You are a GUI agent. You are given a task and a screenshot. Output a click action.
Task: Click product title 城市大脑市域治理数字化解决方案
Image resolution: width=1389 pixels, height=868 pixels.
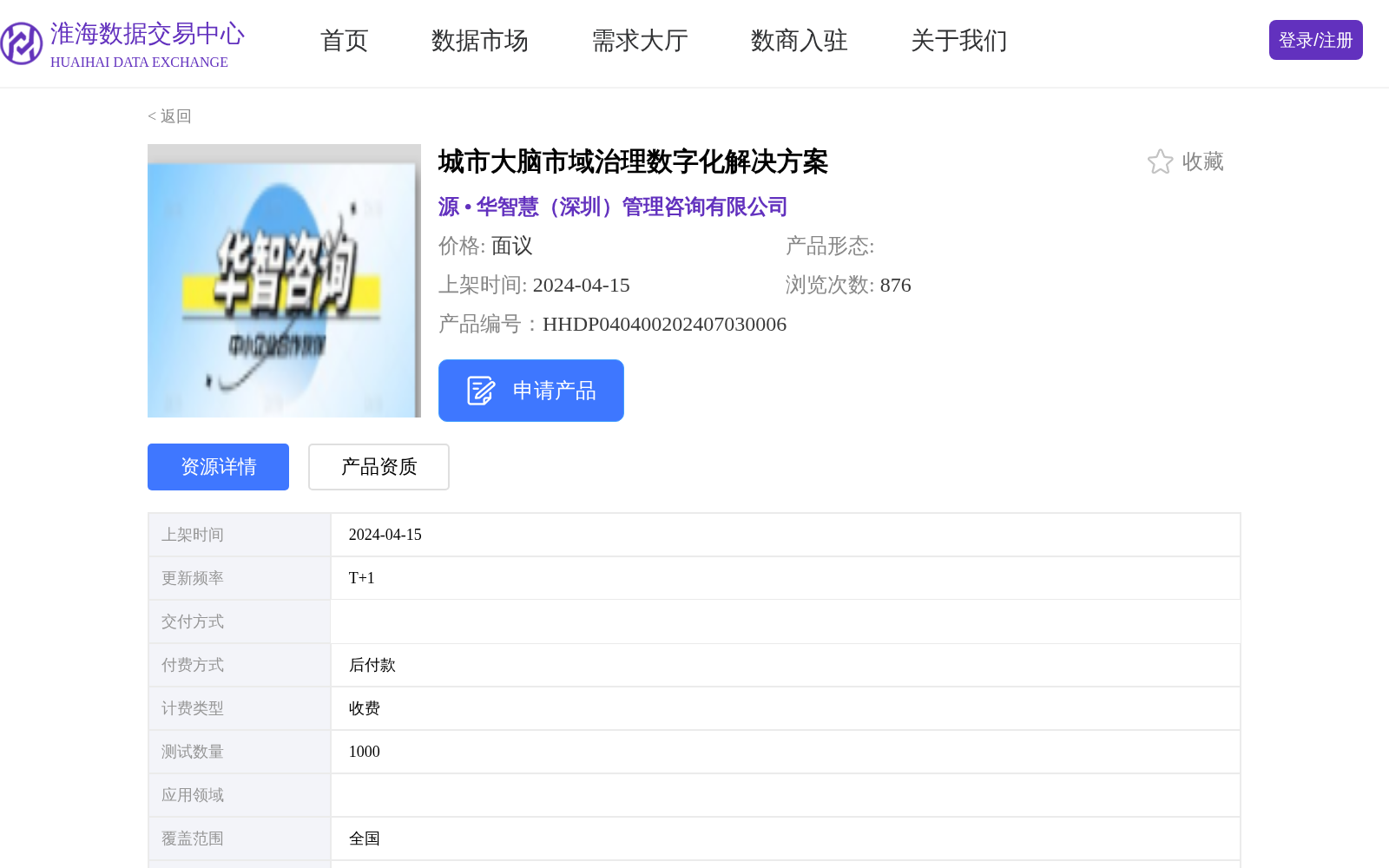click(x=633, y=161)
